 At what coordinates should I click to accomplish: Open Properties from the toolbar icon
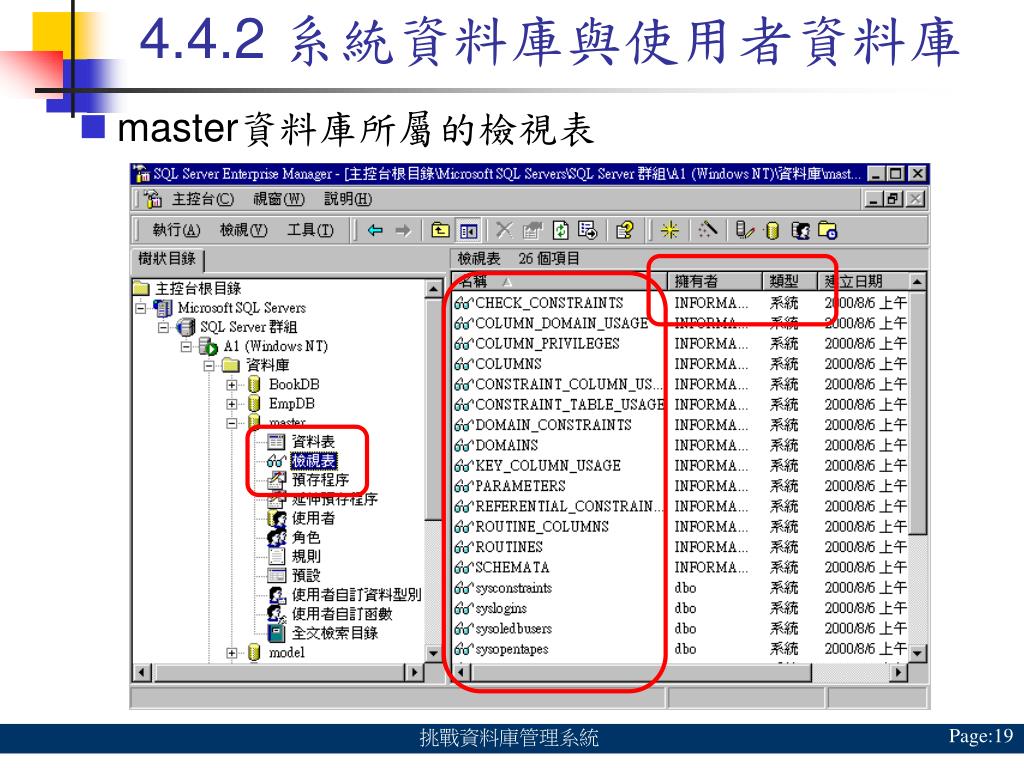coord(532,230)
